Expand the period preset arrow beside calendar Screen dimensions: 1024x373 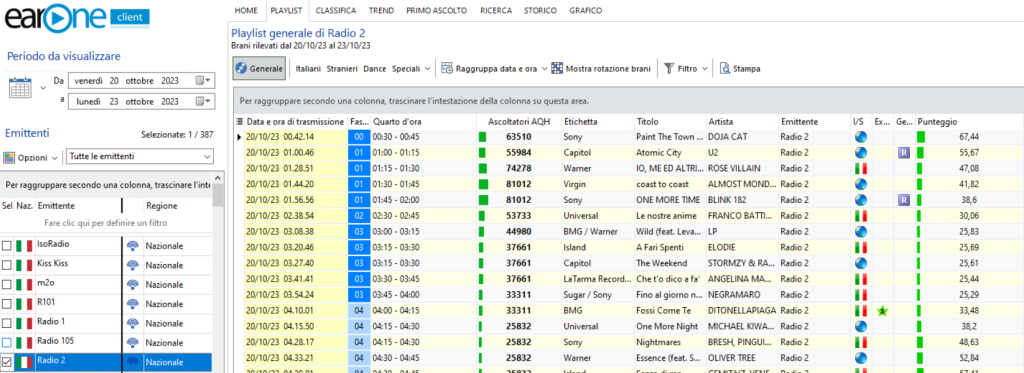coord(43,88)
